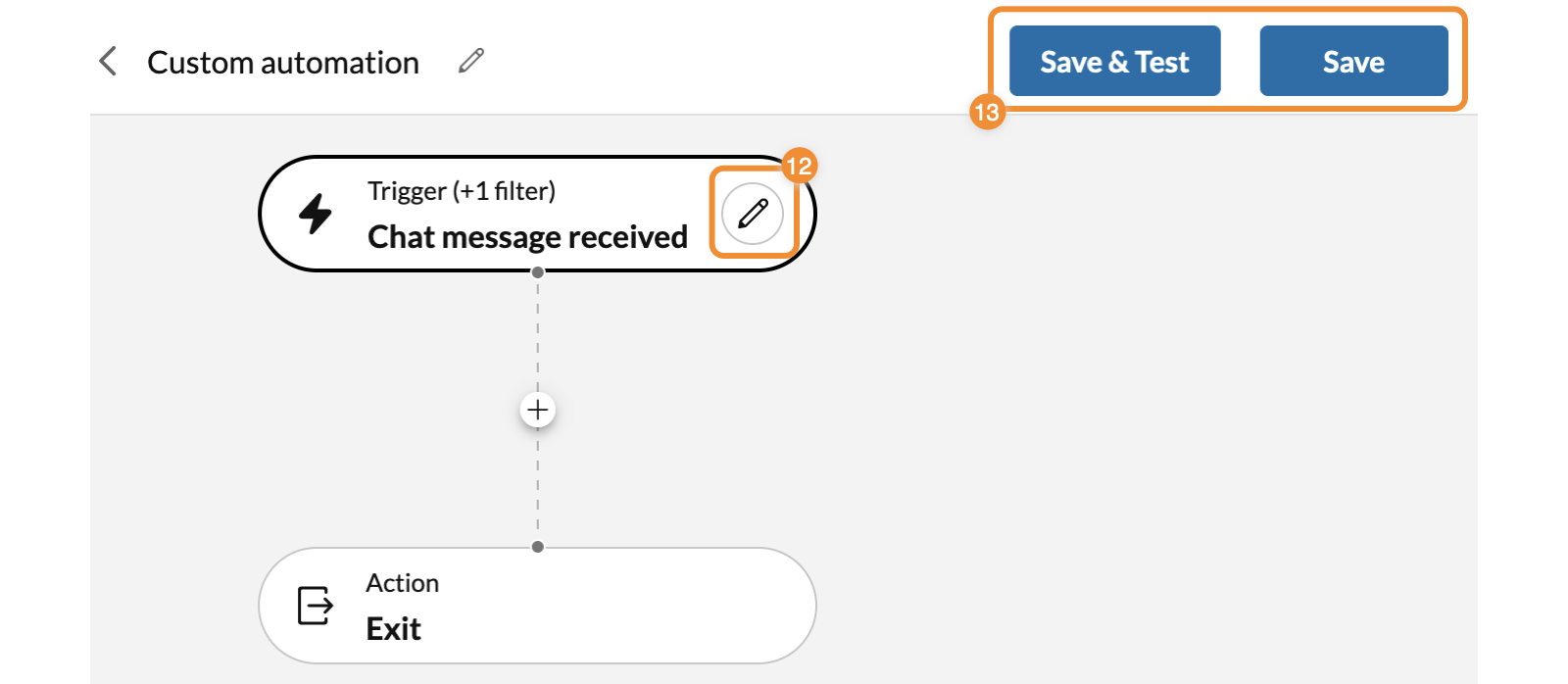Go back using the left chevron arrow

click(109, 61)
